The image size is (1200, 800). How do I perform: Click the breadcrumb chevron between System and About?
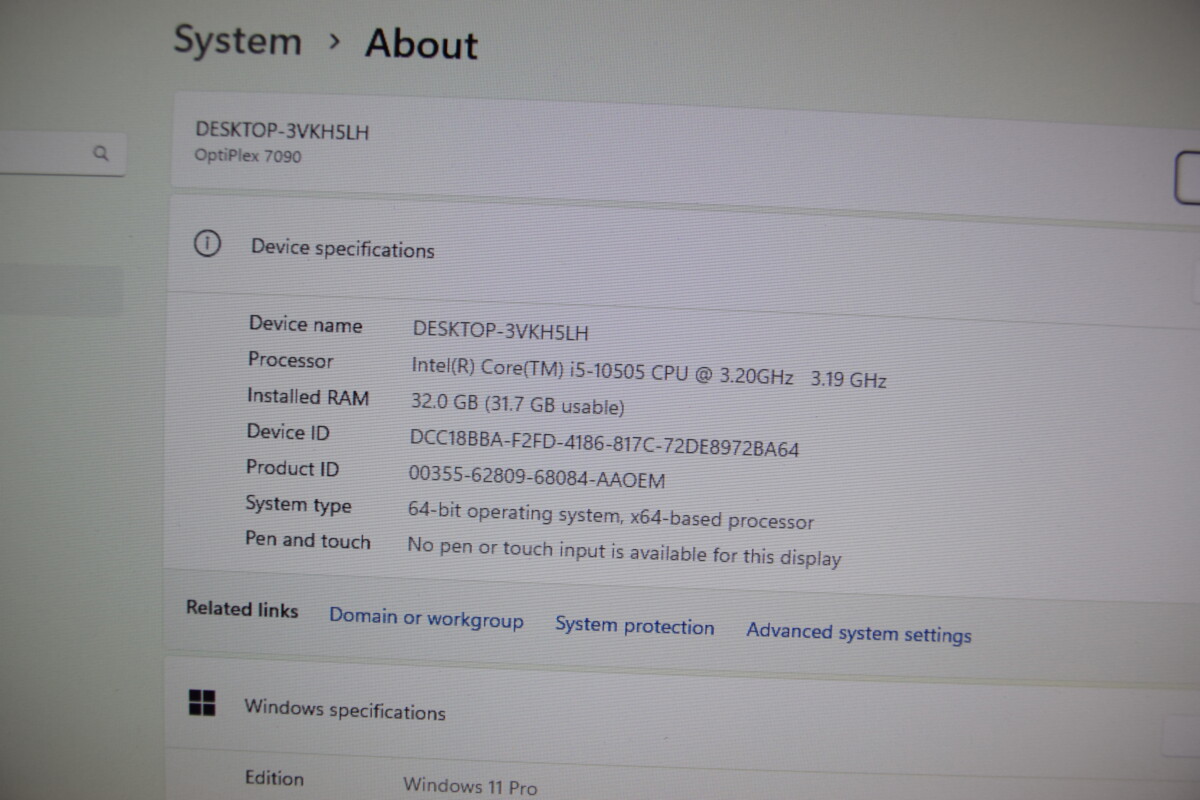(x=334, y=42)
